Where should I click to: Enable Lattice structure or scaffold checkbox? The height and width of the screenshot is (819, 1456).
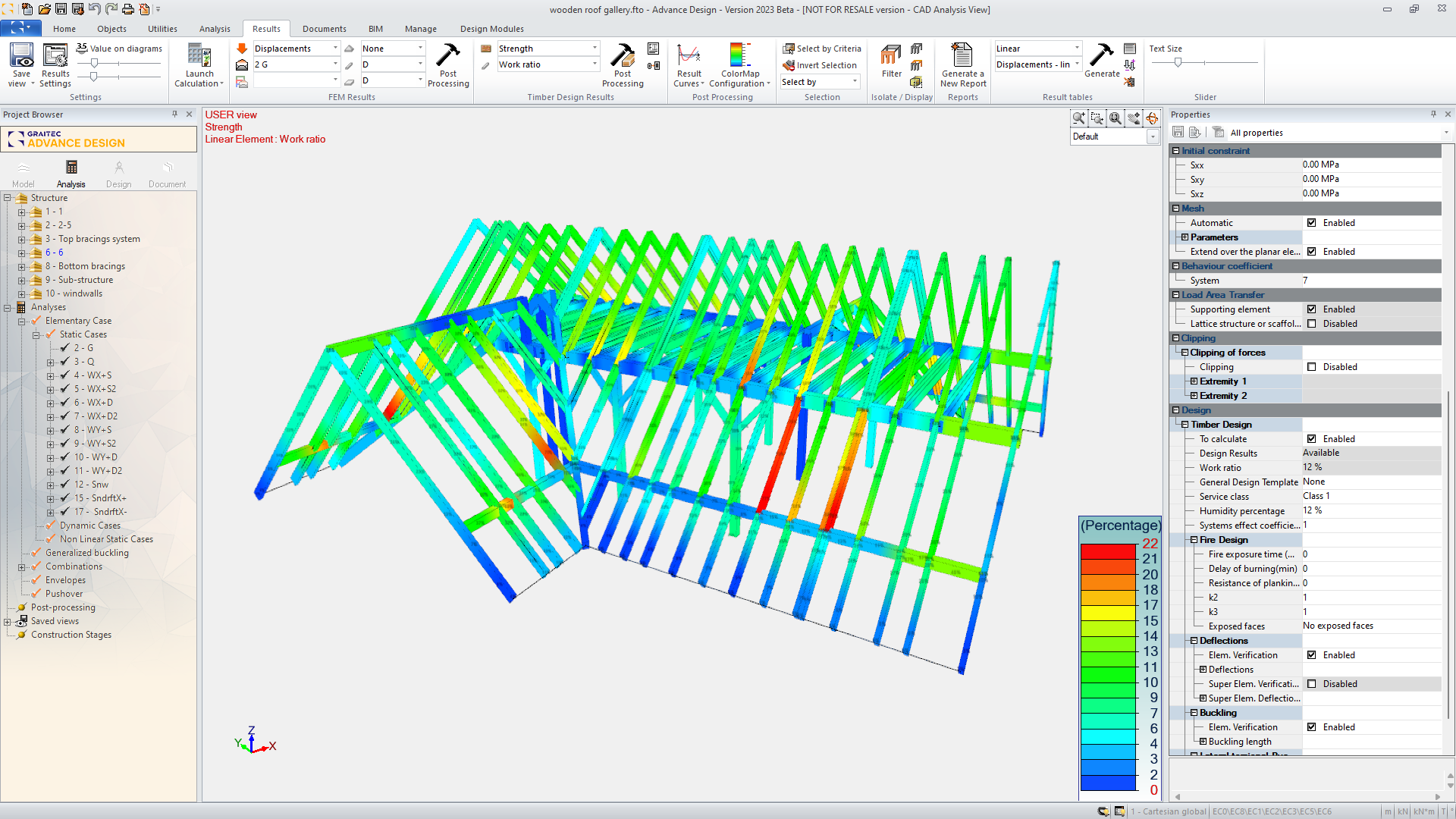1311,324
